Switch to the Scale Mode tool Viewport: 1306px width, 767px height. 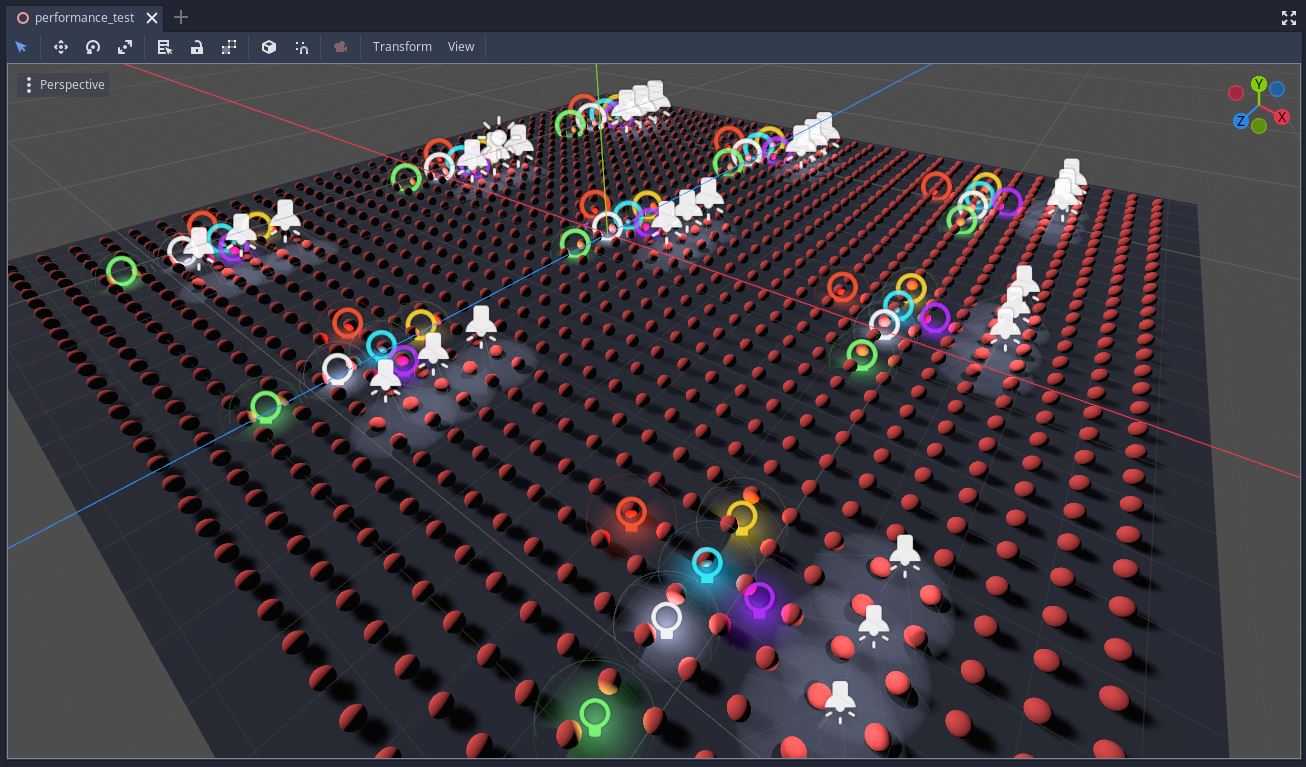click(125, 47)
